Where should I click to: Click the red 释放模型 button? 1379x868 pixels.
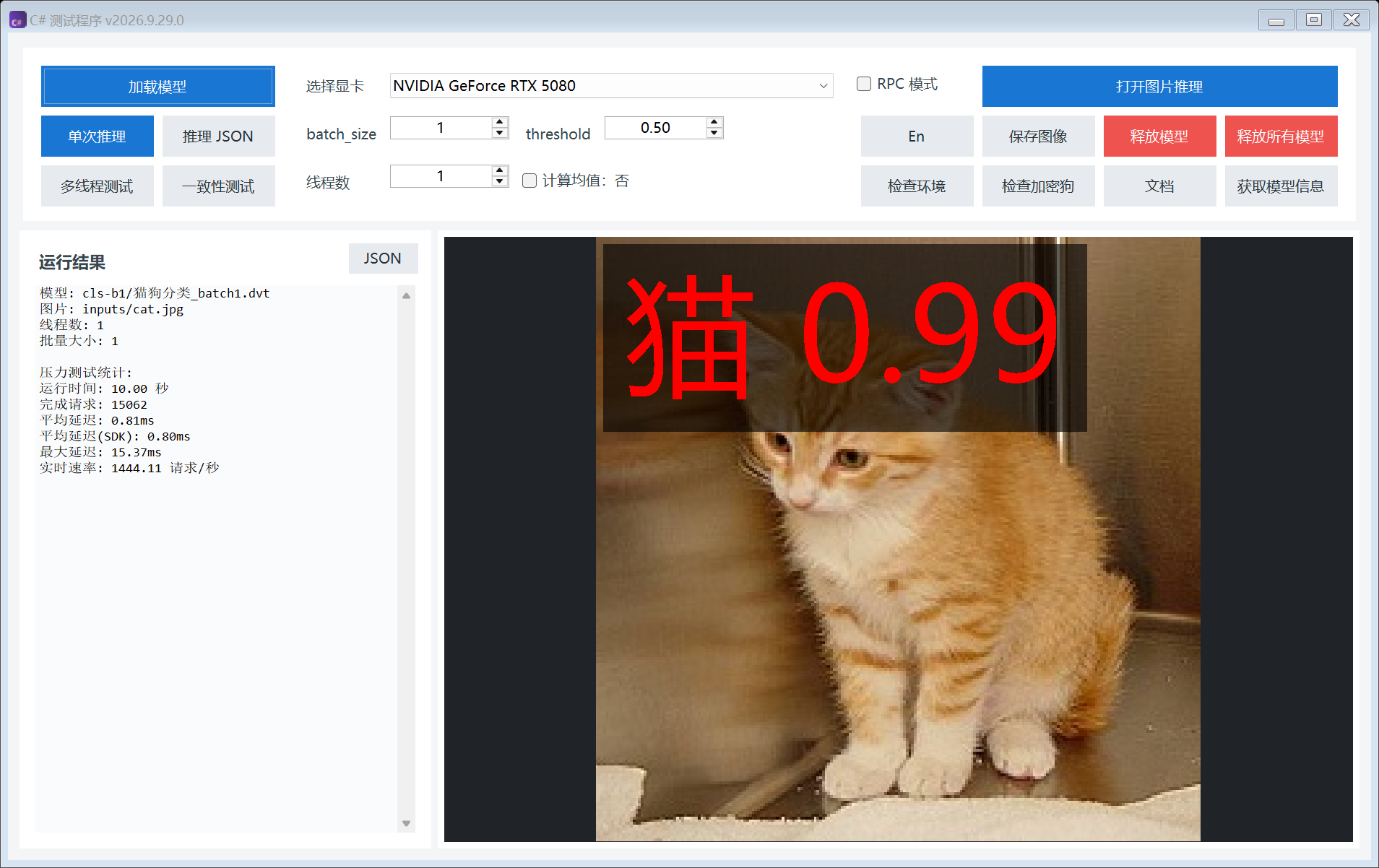(1159, 136)
